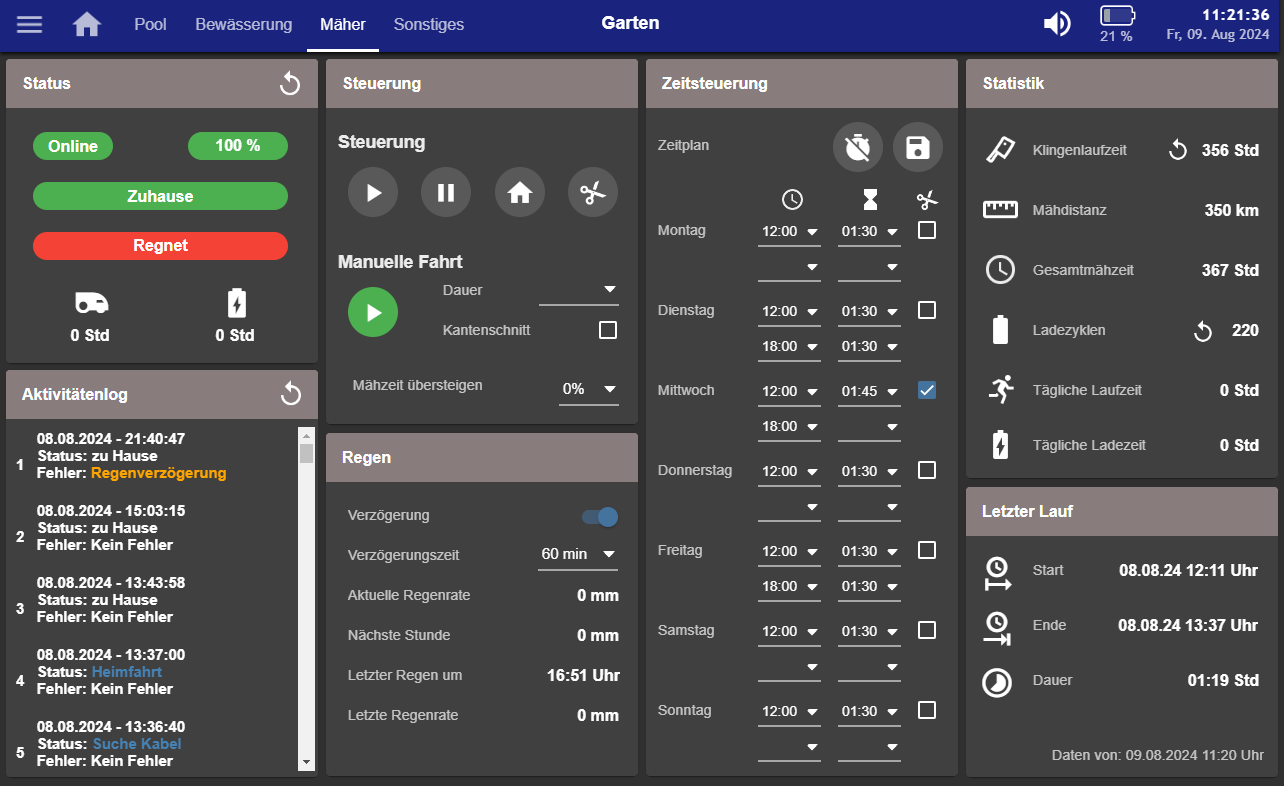Open Mittwoch 01:45 duration dropdown

point(869,392)
